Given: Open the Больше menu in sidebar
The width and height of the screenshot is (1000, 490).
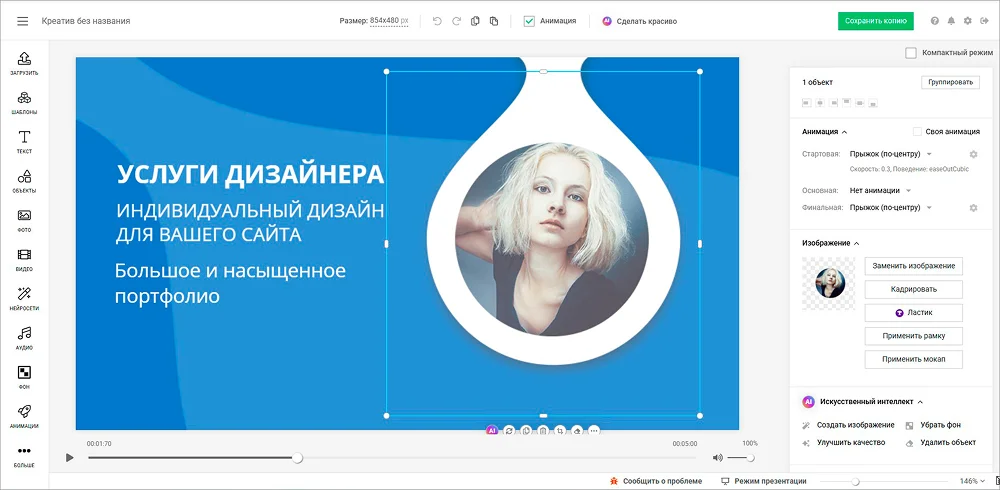Looking at the screenshot, I should coord(24,455).
